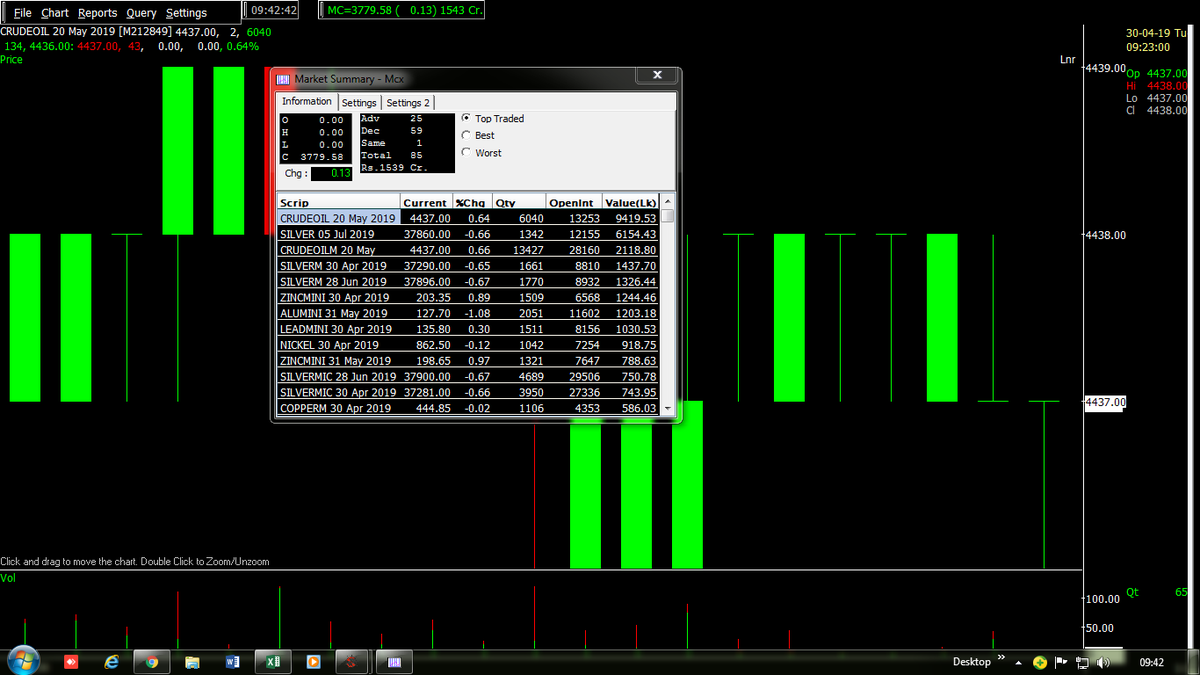Click the 09:42:42 time display
Image resolution: width=1200 pixels, height=675 pixels.
point(274,10)
